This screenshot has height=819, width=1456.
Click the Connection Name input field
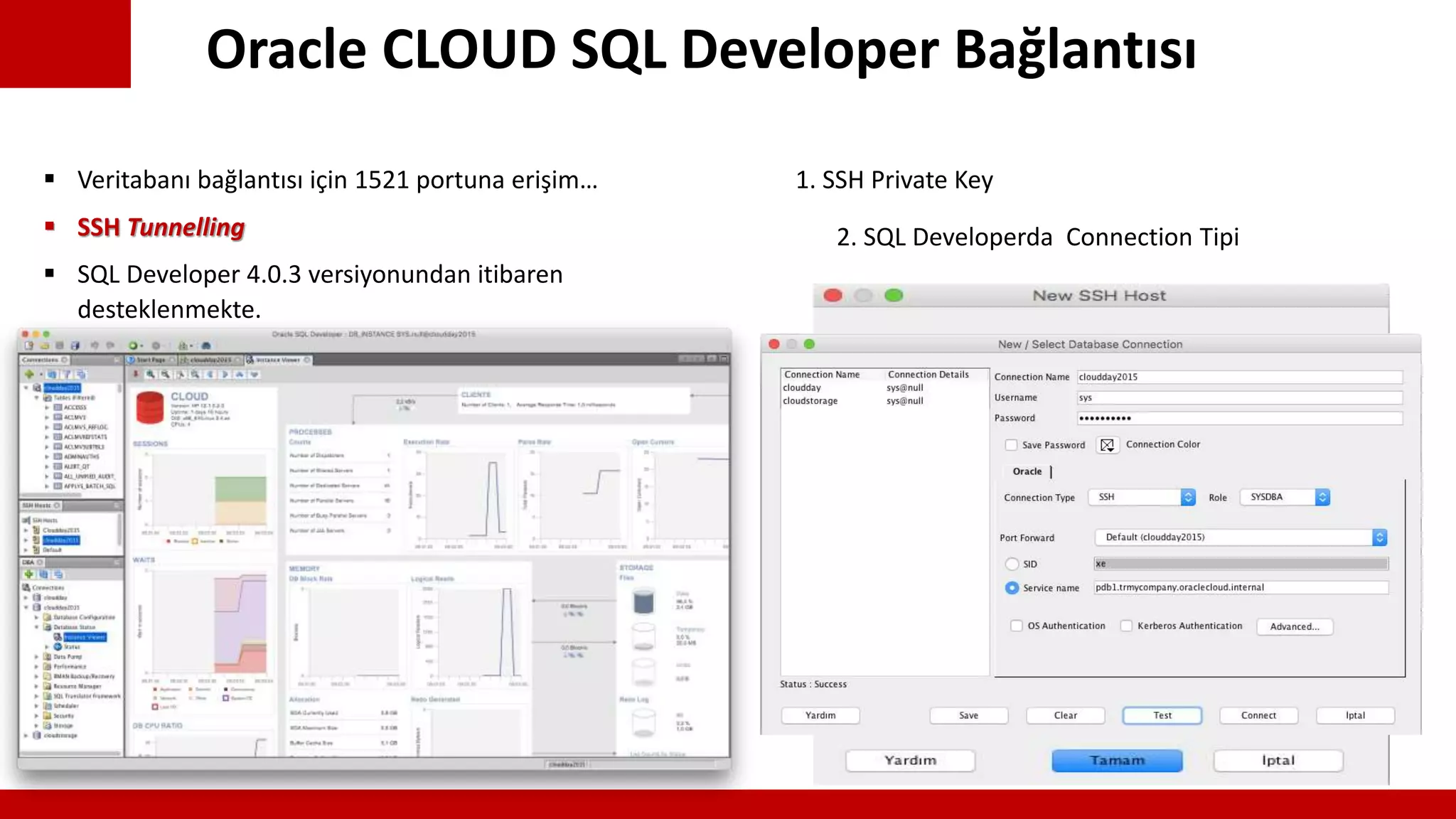pyautogui.click(x=1240, y=377)
